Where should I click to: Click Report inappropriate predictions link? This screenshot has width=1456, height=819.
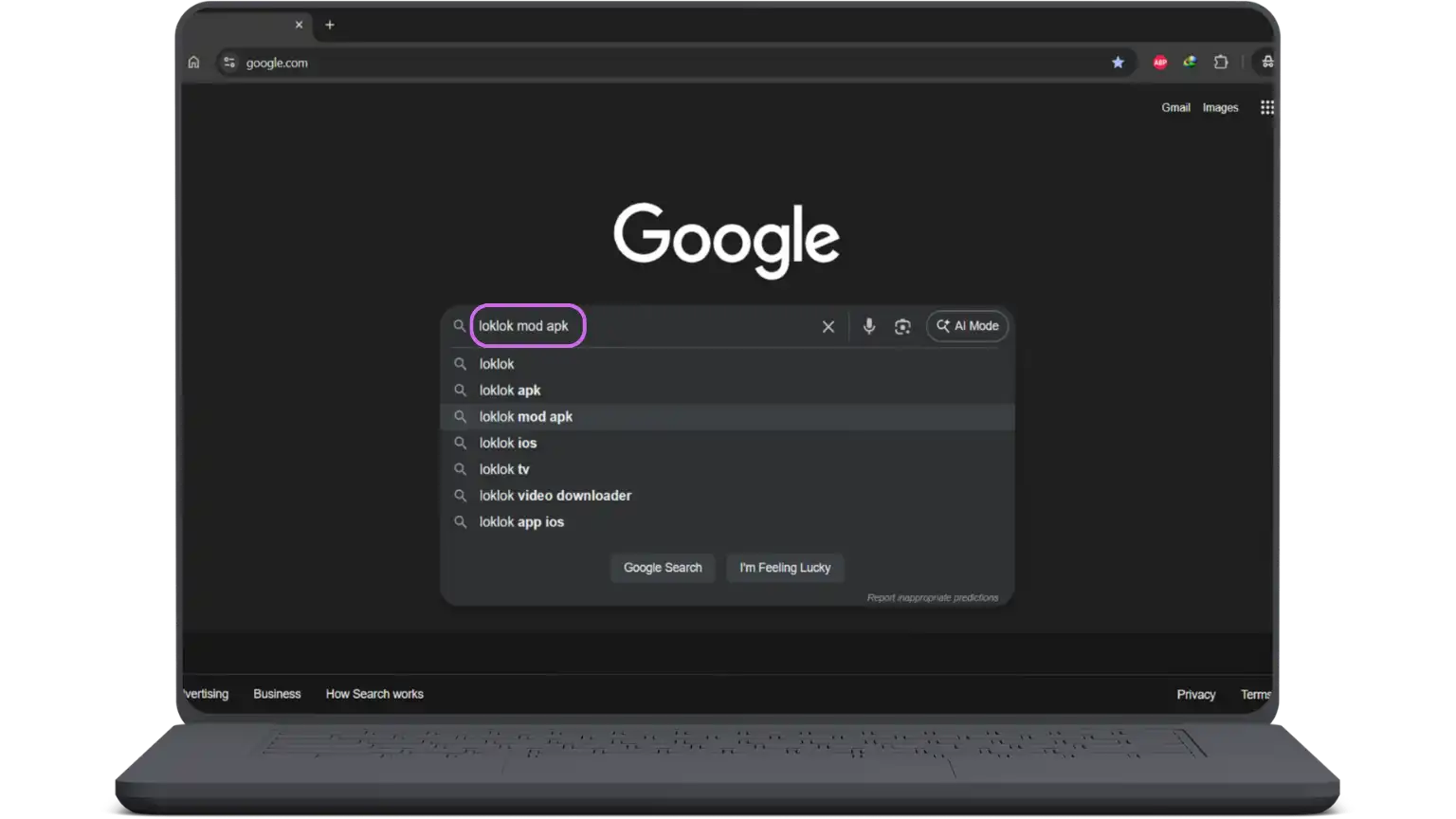click(x=932, y=598)
